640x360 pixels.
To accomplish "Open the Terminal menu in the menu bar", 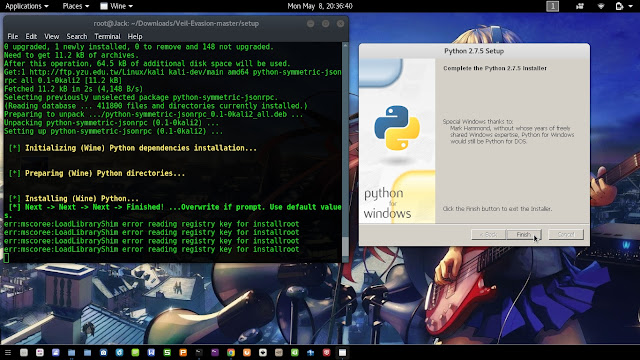I will pyautogui.click(x=107, y=36).
